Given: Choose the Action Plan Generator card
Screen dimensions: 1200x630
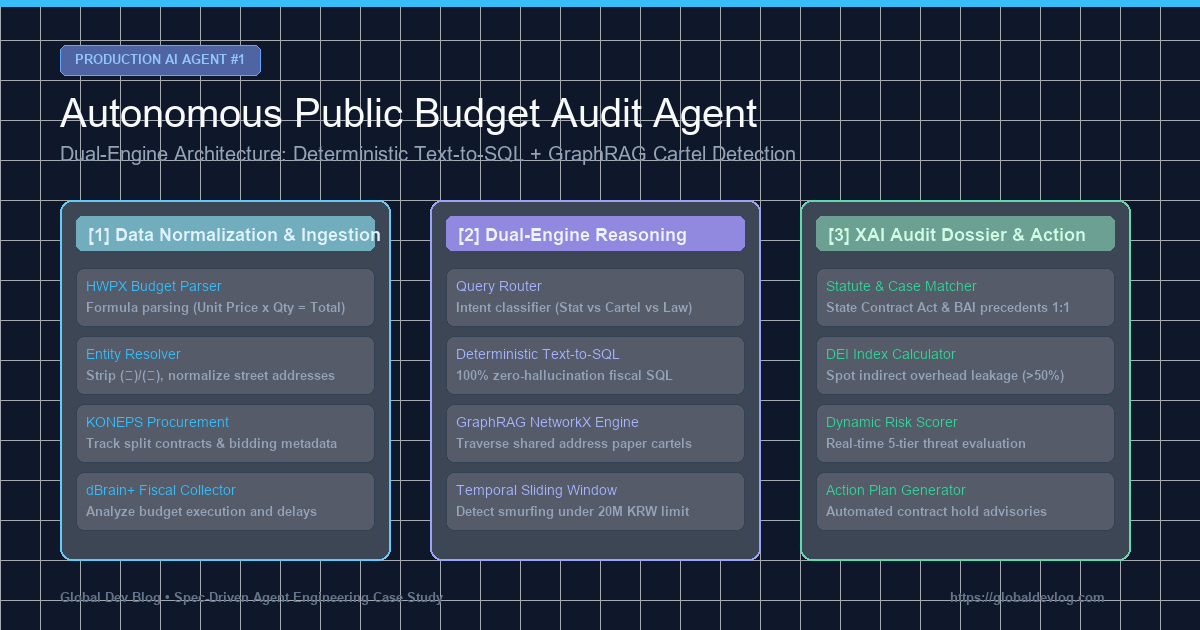Looking at the screenshot, I should point(965,501).
